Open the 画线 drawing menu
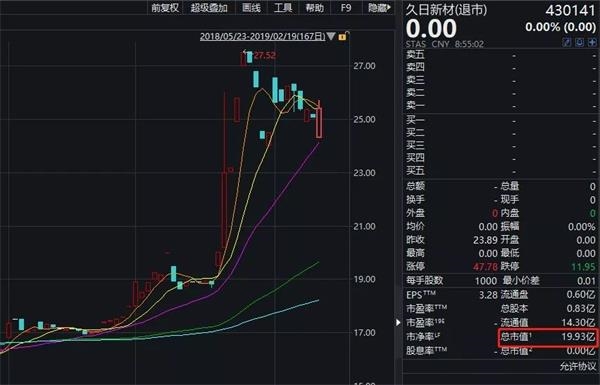600x385 pixels. (x=251, y=8)
